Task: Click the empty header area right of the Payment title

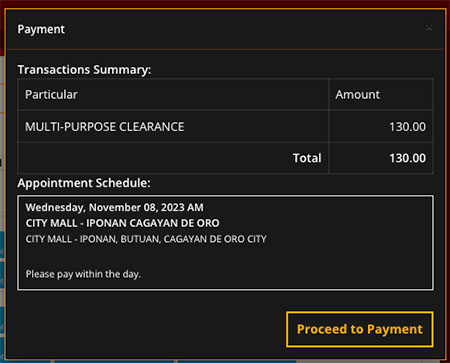Action: coord(243,29)
